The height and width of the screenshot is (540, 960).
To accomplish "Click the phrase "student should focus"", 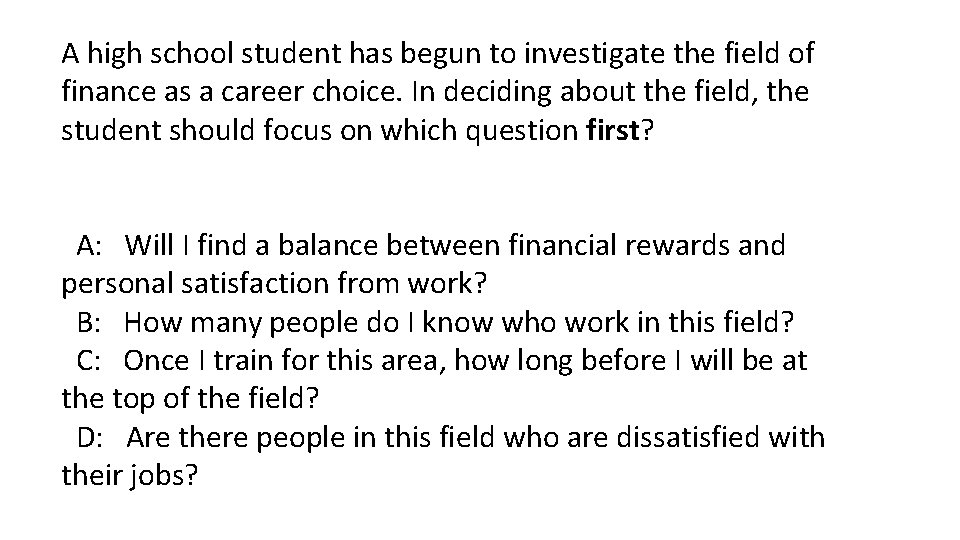I will (184, 131).
